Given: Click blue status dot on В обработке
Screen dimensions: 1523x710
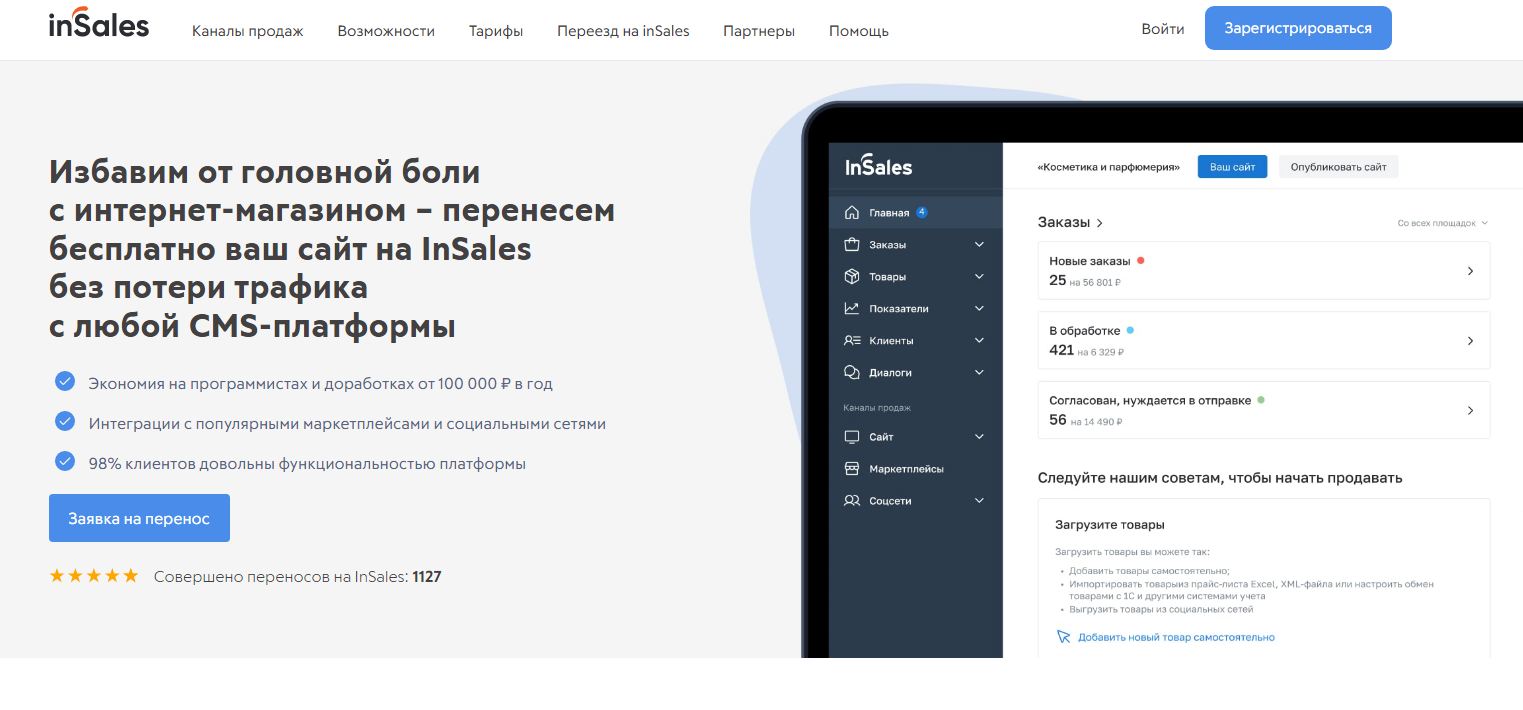Looking at the screenshot, I should (x=1130, y=329).
